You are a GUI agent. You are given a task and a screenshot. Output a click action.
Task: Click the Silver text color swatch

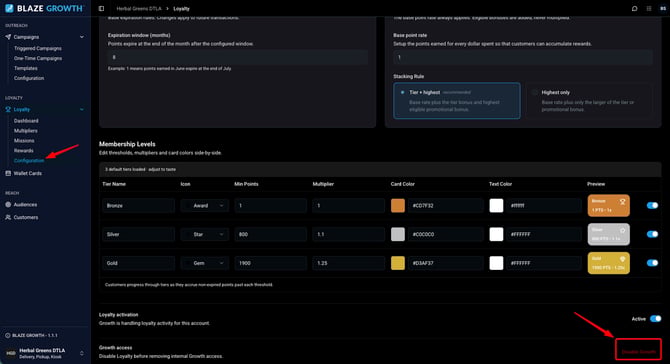click(x=496, y=234)
